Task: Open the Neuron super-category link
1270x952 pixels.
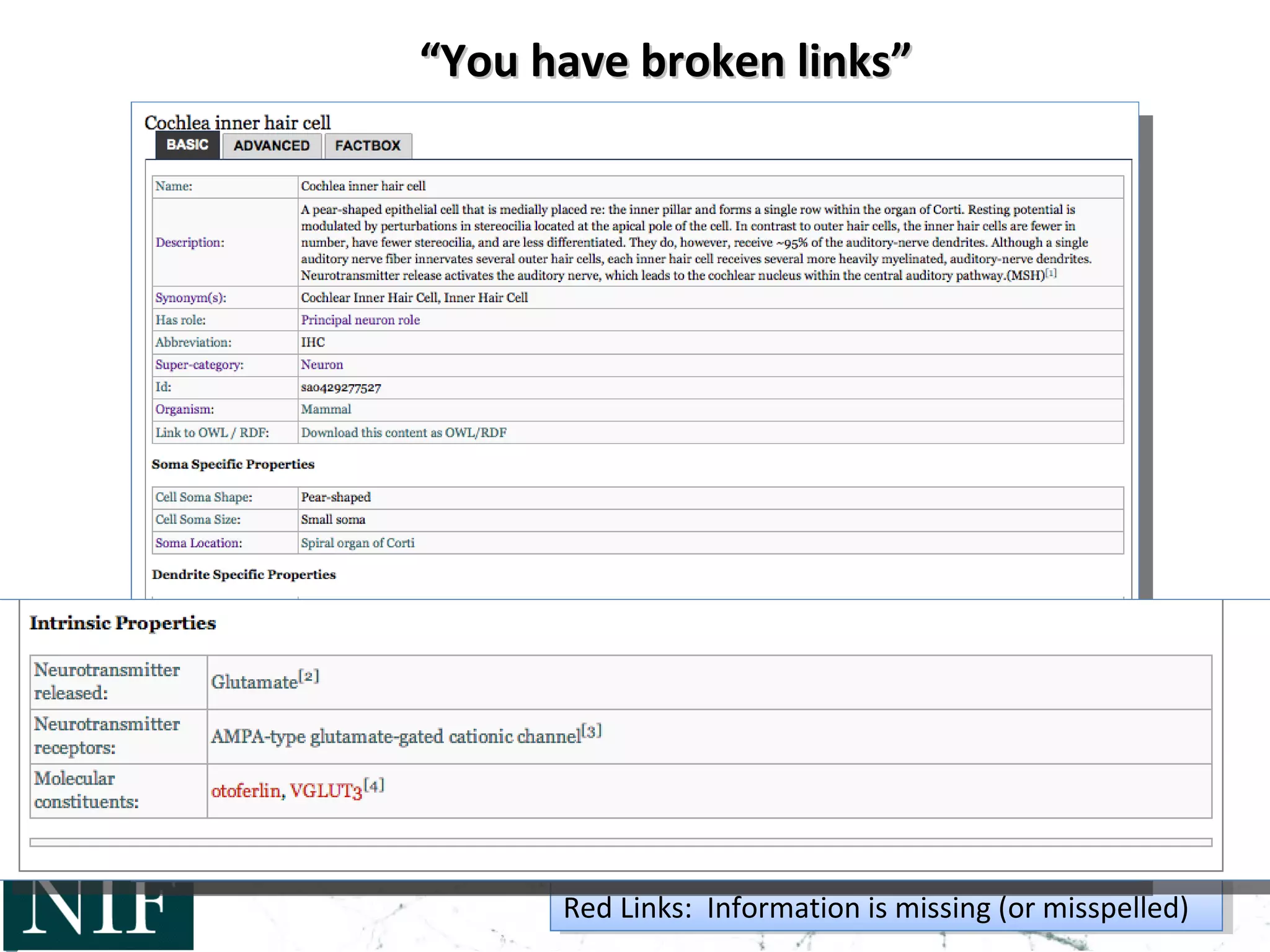Action: 322,364
